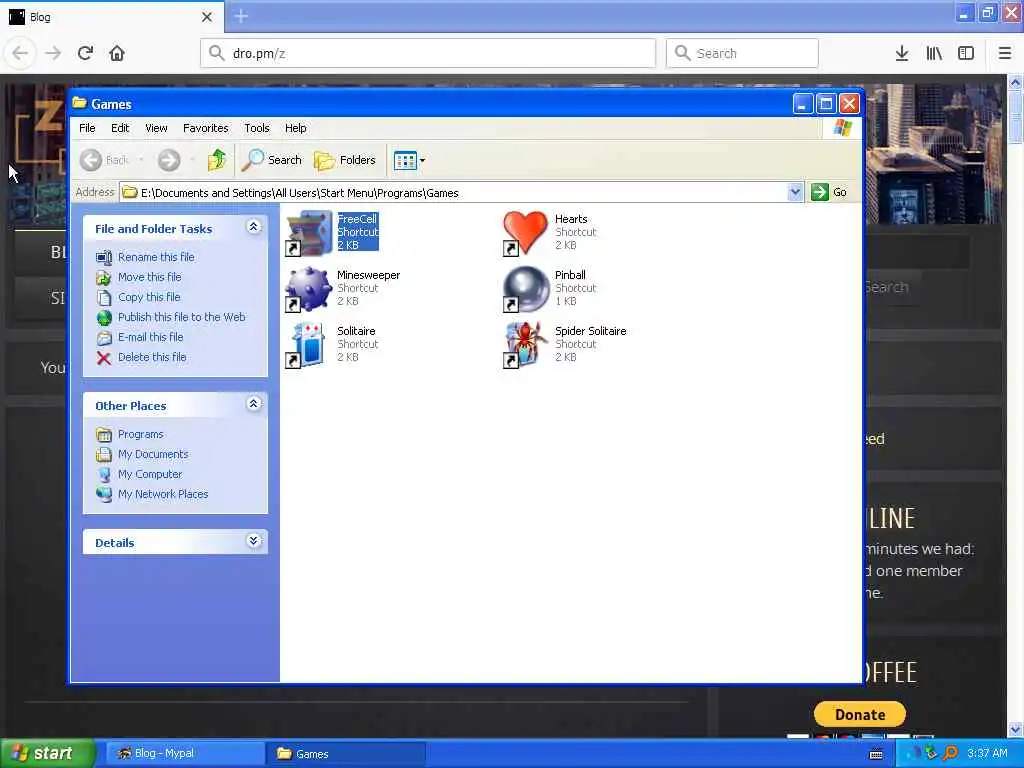
Task: Click the Donate button on webpage
Action: point(859,714)
